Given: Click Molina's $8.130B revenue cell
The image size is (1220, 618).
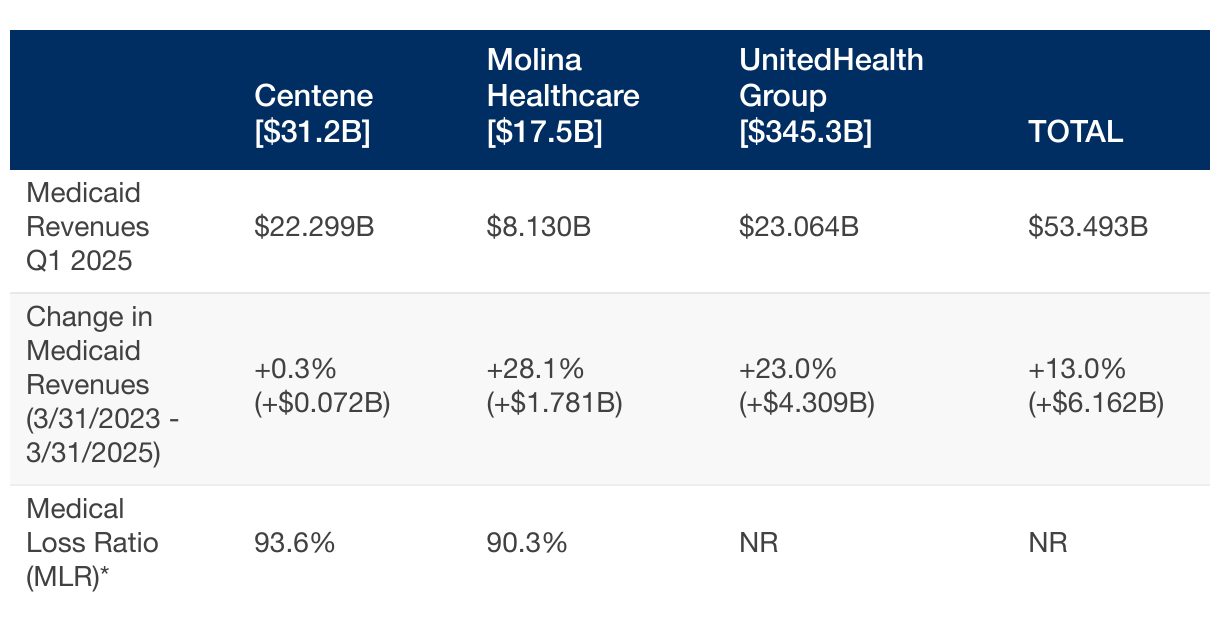Looking at the screenshot, I should coord(539,227).
